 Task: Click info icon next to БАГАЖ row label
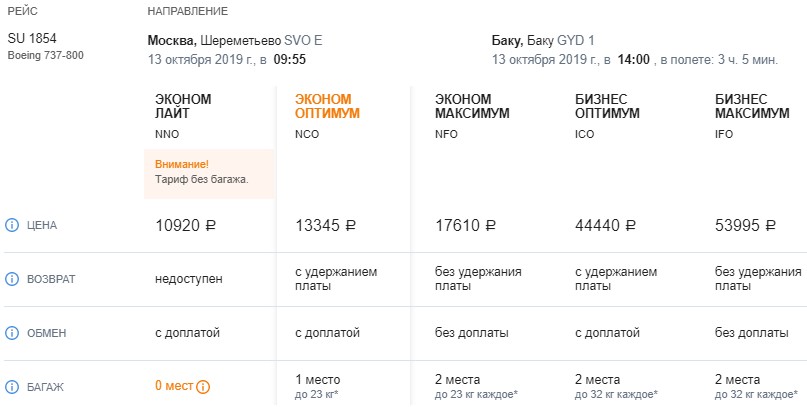pos(12,386)
